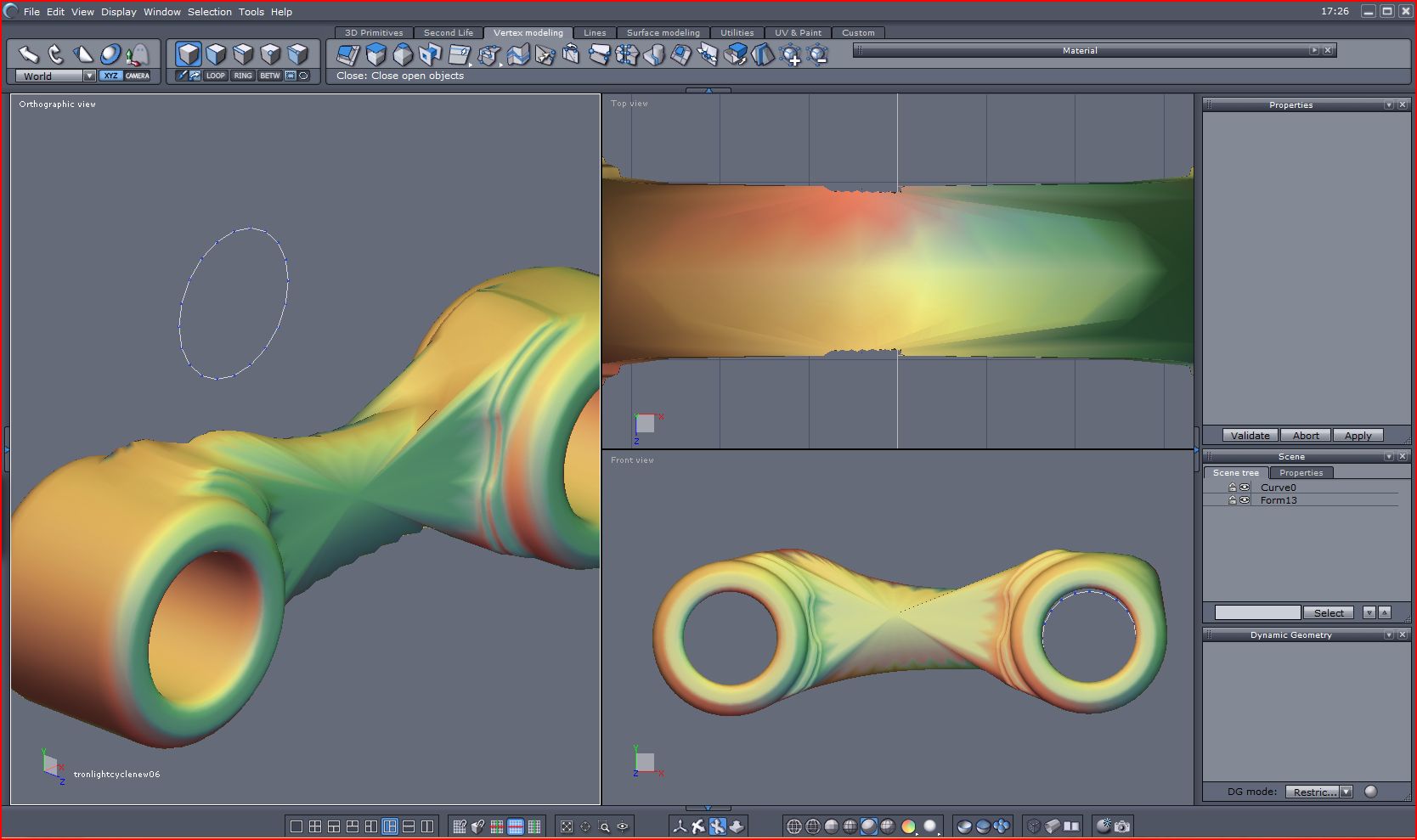Viewport: 1417px width, 840px height.
Task: Click the Abort button
Action: click(x=1306, y=436)
